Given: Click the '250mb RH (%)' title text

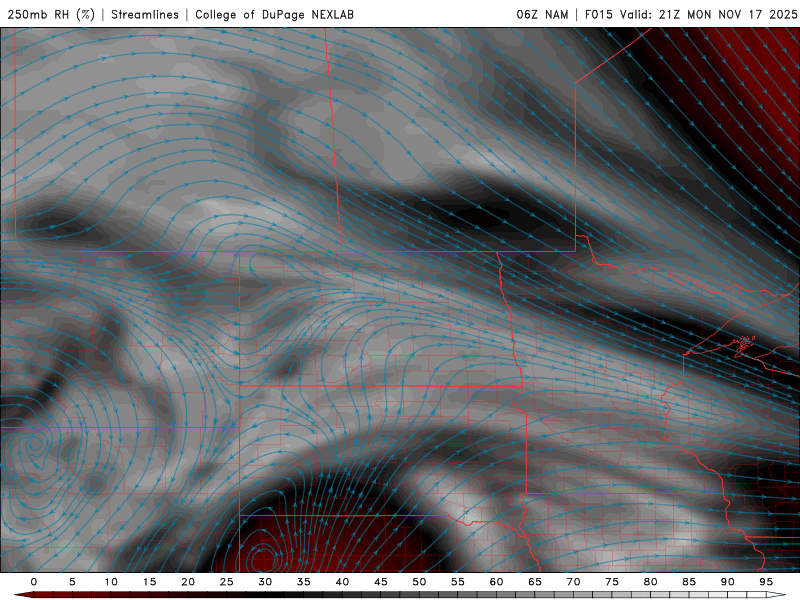Looking at the screenshot, I should 51,14.
